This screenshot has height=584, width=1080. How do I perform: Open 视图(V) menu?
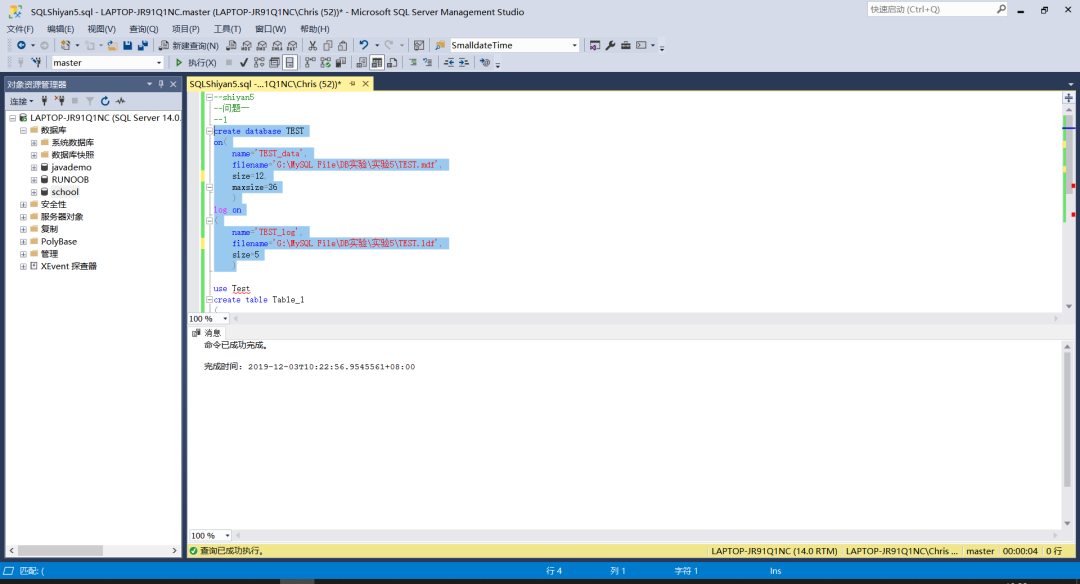(x=101, y=29)
